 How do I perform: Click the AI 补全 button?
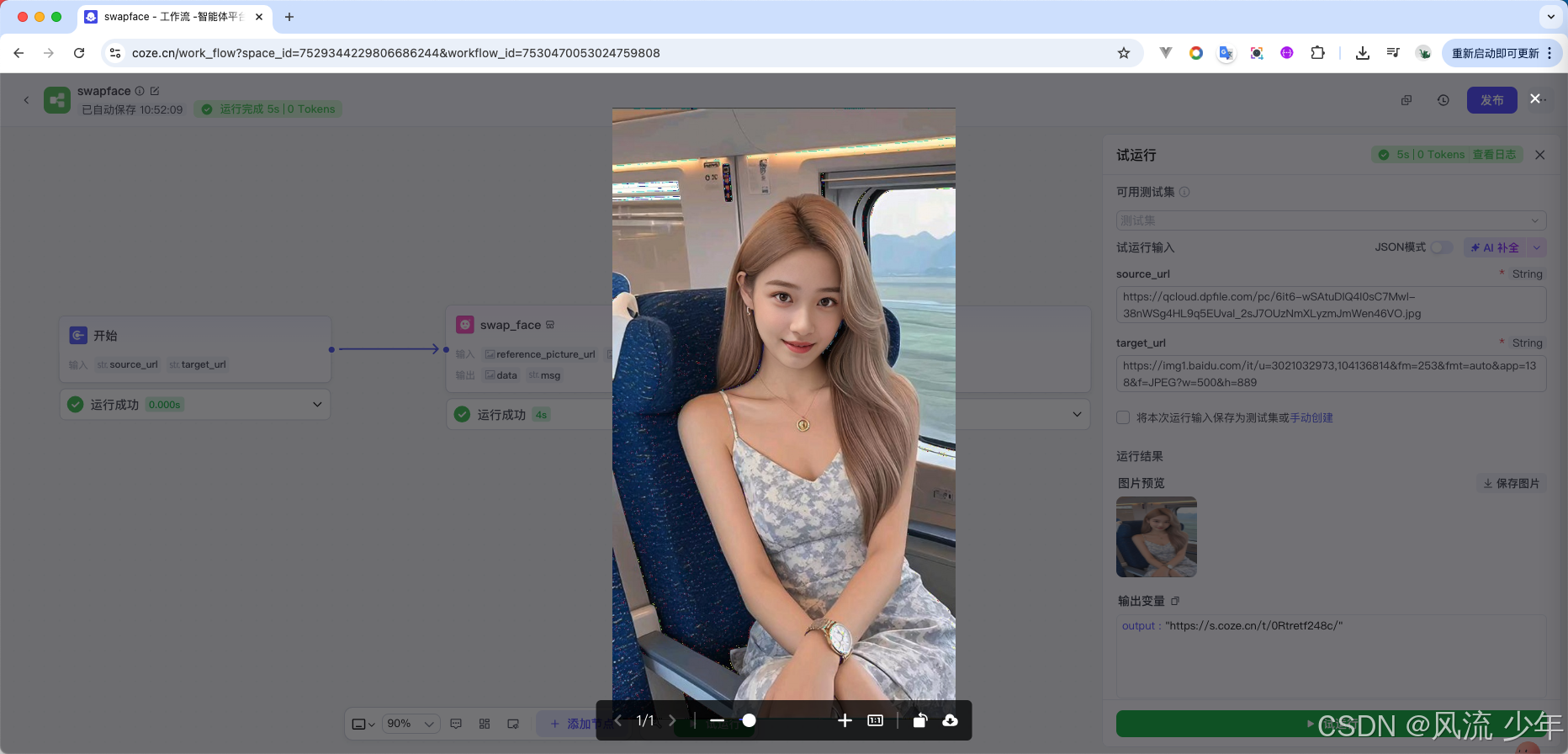[x=1496, y=247]
